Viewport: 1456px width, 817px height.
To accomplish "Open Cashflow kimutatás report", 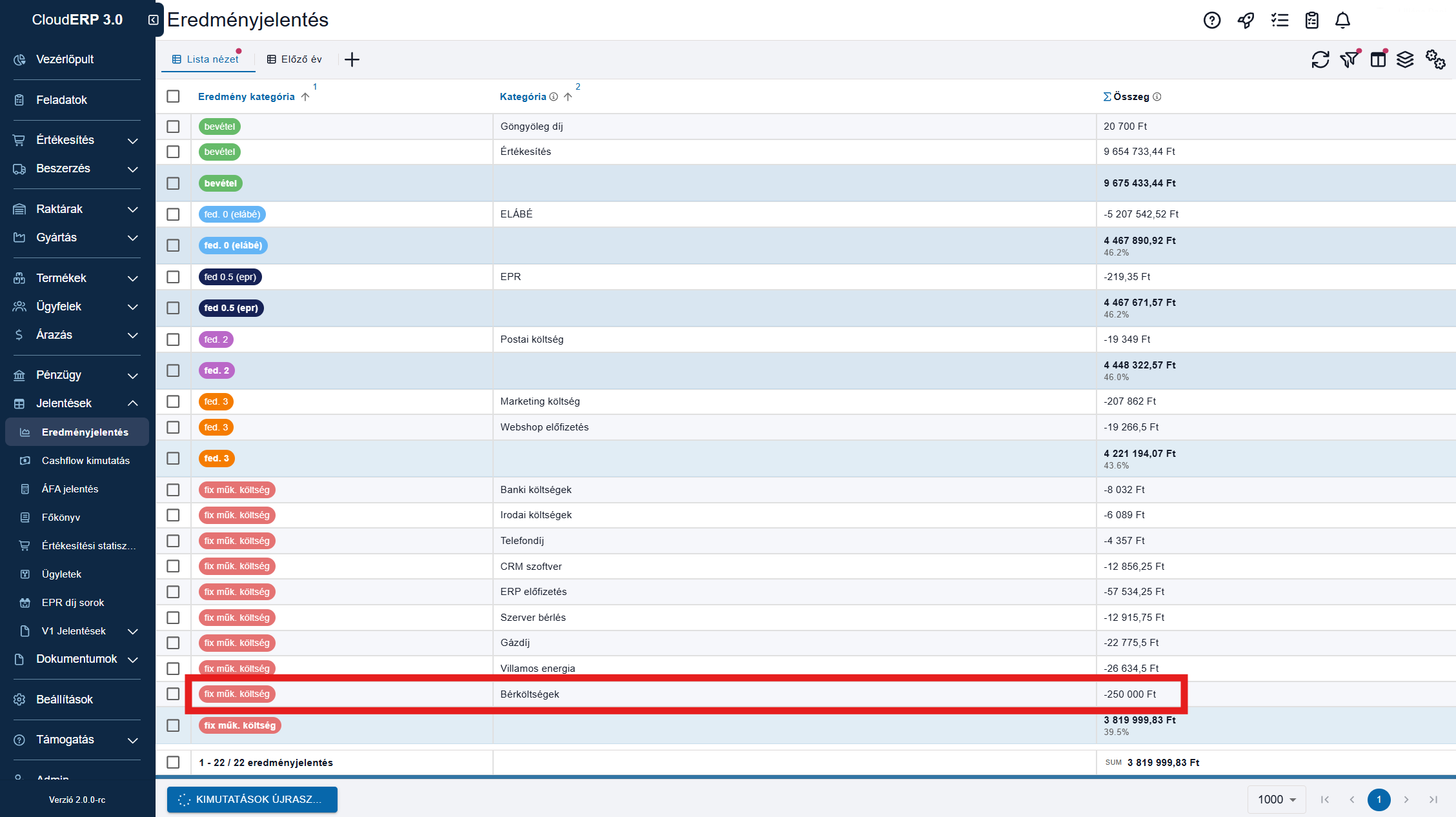I will click(85, 461).
